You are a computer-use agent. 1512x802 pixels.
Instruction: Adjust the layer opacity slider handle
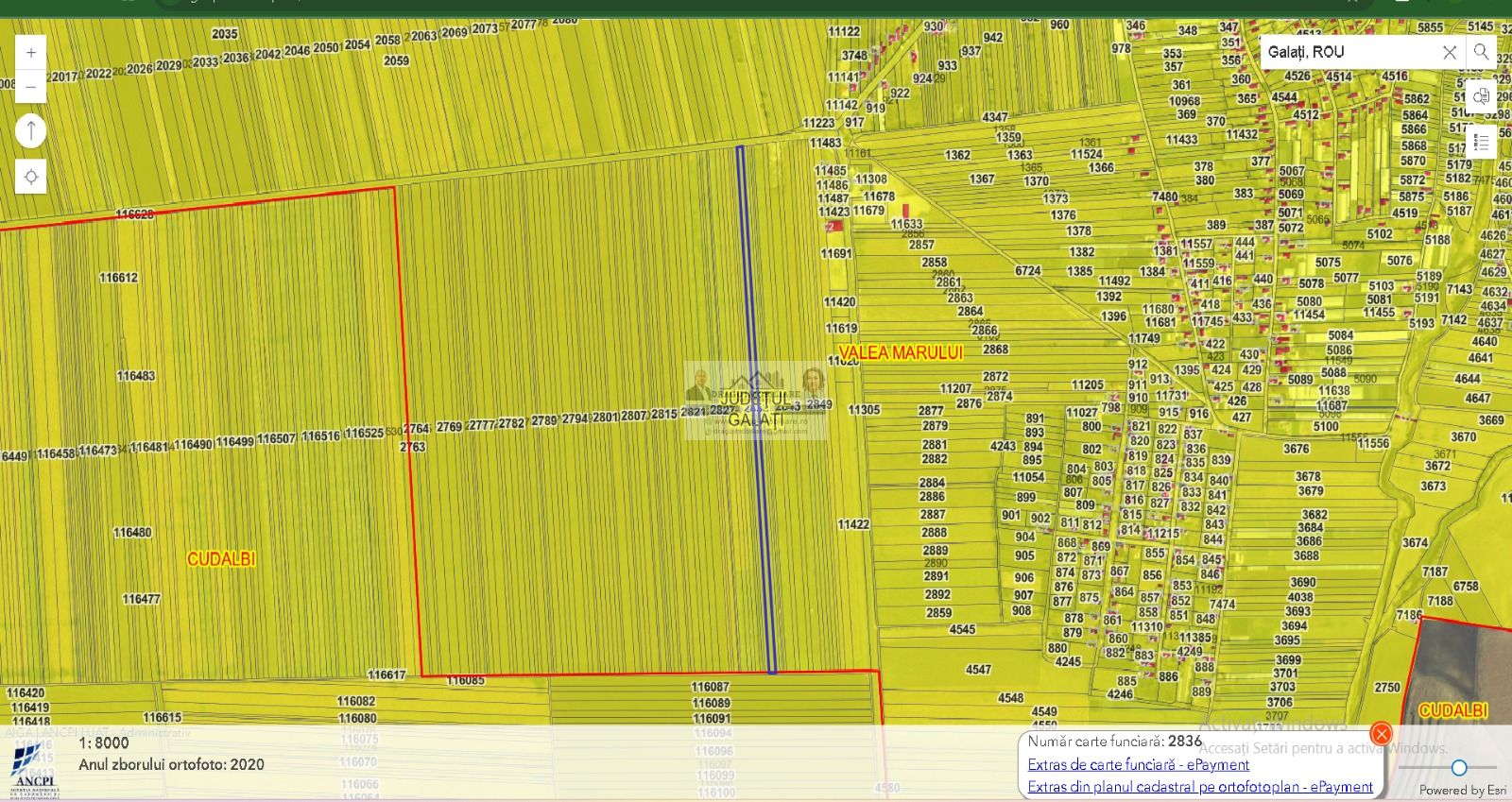(x=1459, y=768)
